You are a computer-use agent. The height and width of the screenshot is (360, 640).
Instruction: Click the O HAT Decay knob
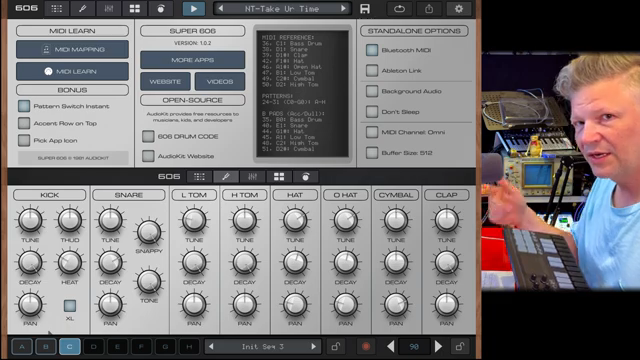(x=346, y=262)
